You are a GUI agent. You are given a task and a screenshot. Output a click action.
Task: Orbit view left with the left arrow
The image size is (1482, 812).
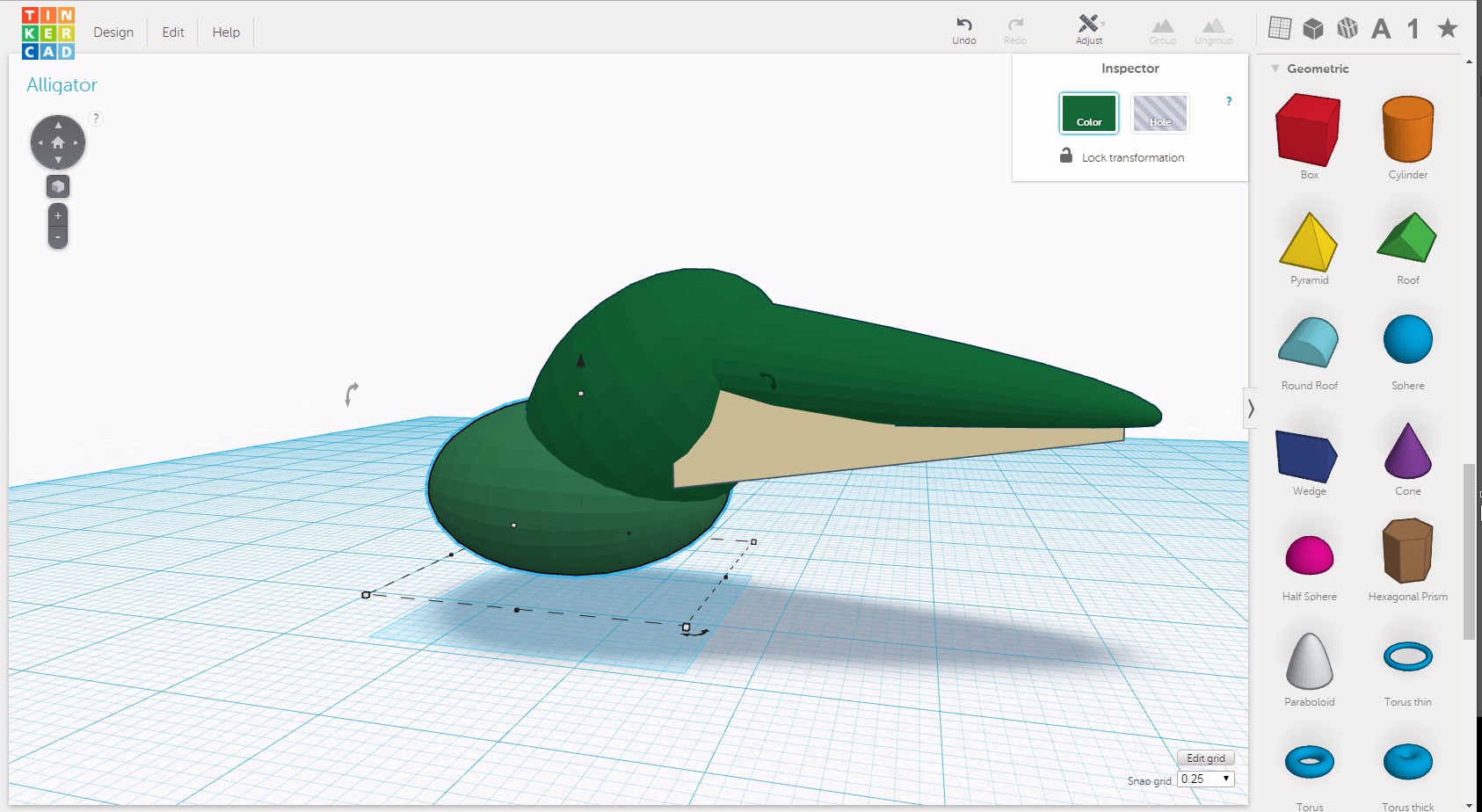pyautogui.click(x=40, y=142)
